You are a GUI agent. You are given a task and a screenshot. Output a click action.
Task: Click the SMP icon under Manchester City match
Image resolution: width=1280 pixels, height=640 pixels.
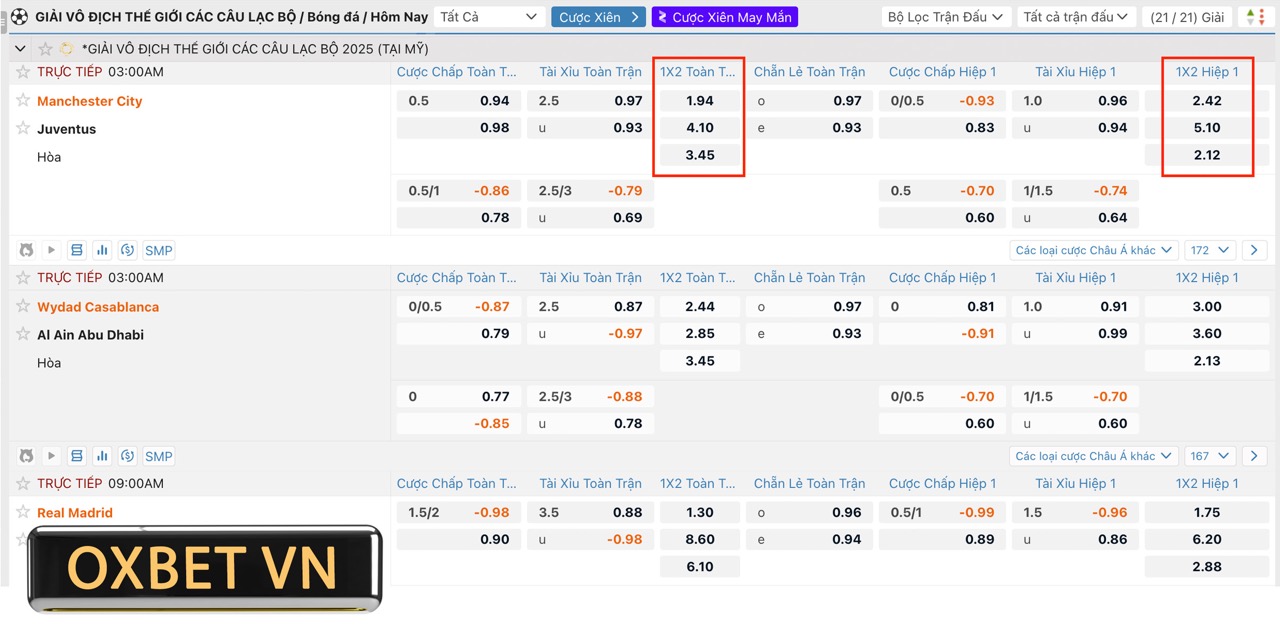tap(158, 250)
